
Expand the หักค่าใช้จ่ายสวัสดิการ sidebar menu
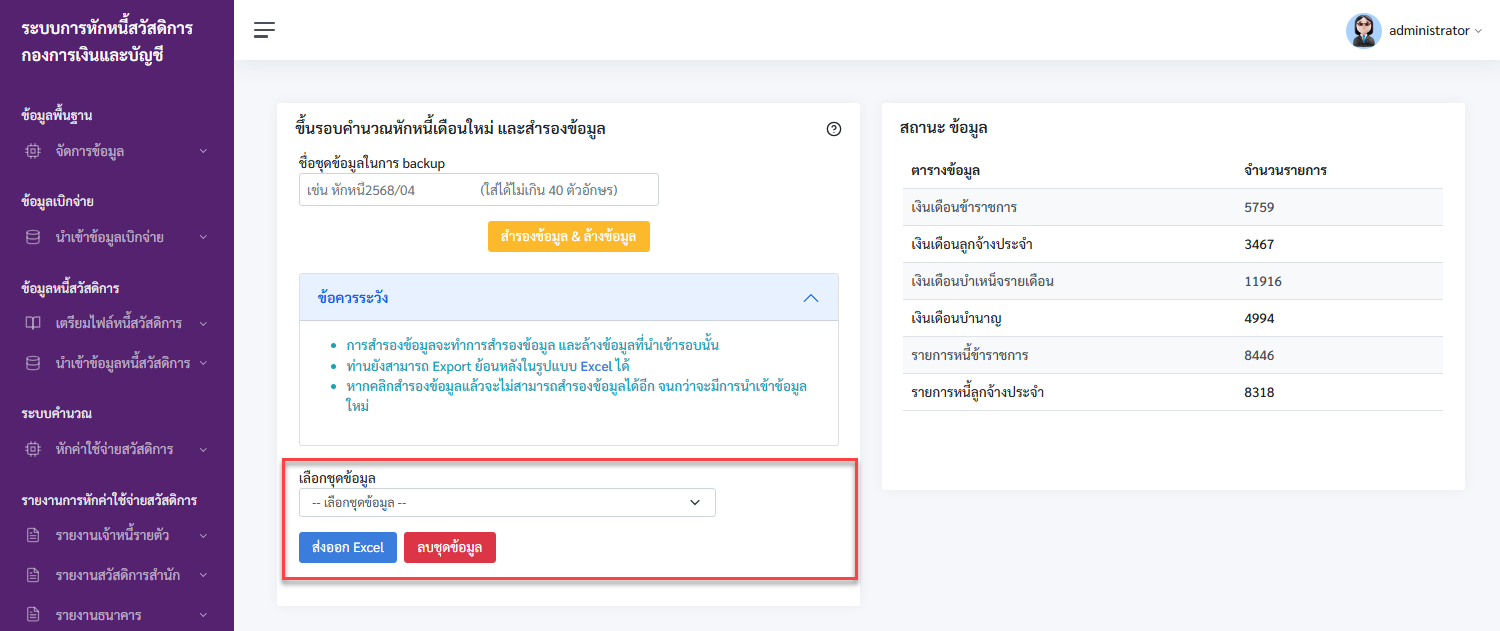coord(117,449)
